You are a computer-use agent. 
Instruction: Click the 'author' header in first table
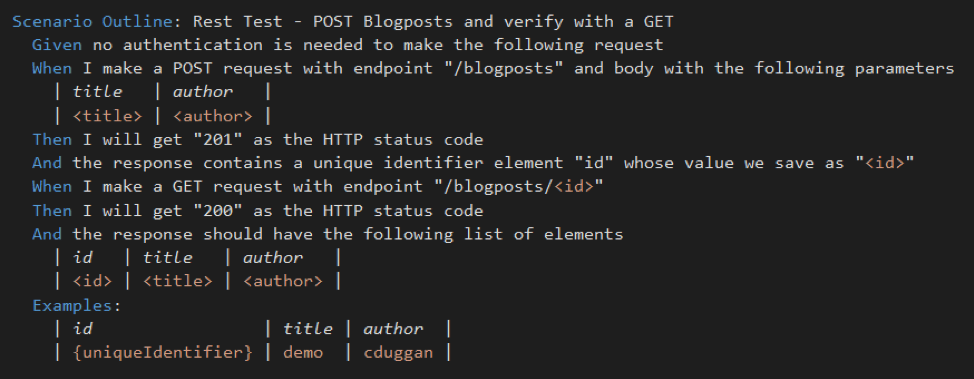click(x=203, y=92)
